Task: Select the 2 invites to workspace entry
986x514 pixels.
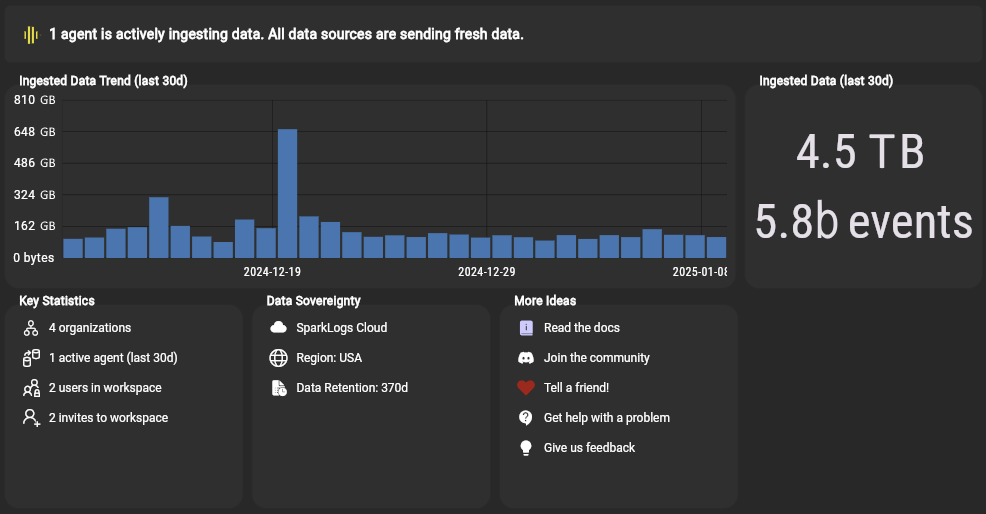Action: [108, 418]
